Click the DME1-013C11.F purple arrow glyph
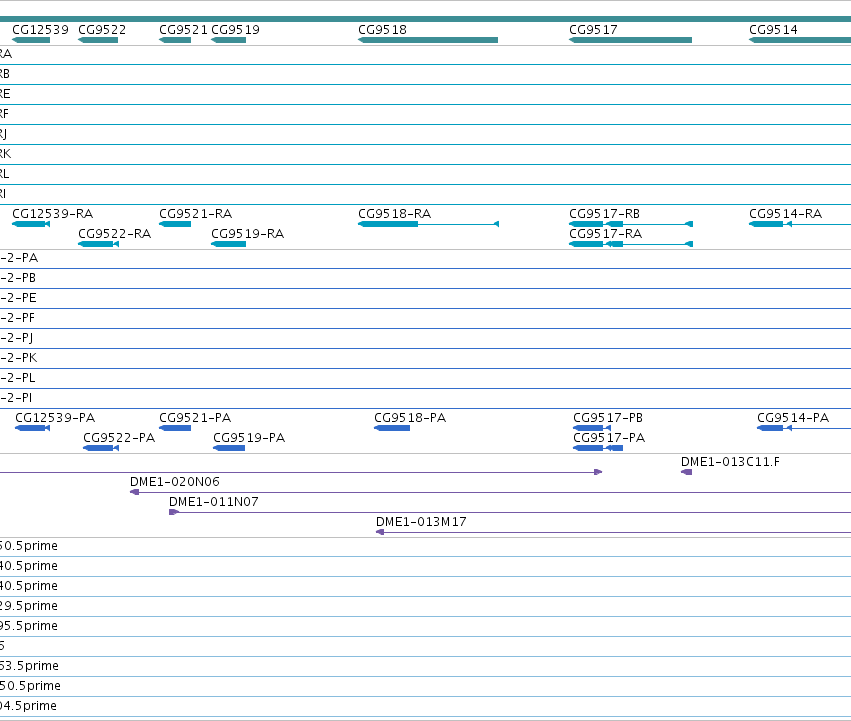851x721 pixels. pyautogui.click(x=687, y=472)
